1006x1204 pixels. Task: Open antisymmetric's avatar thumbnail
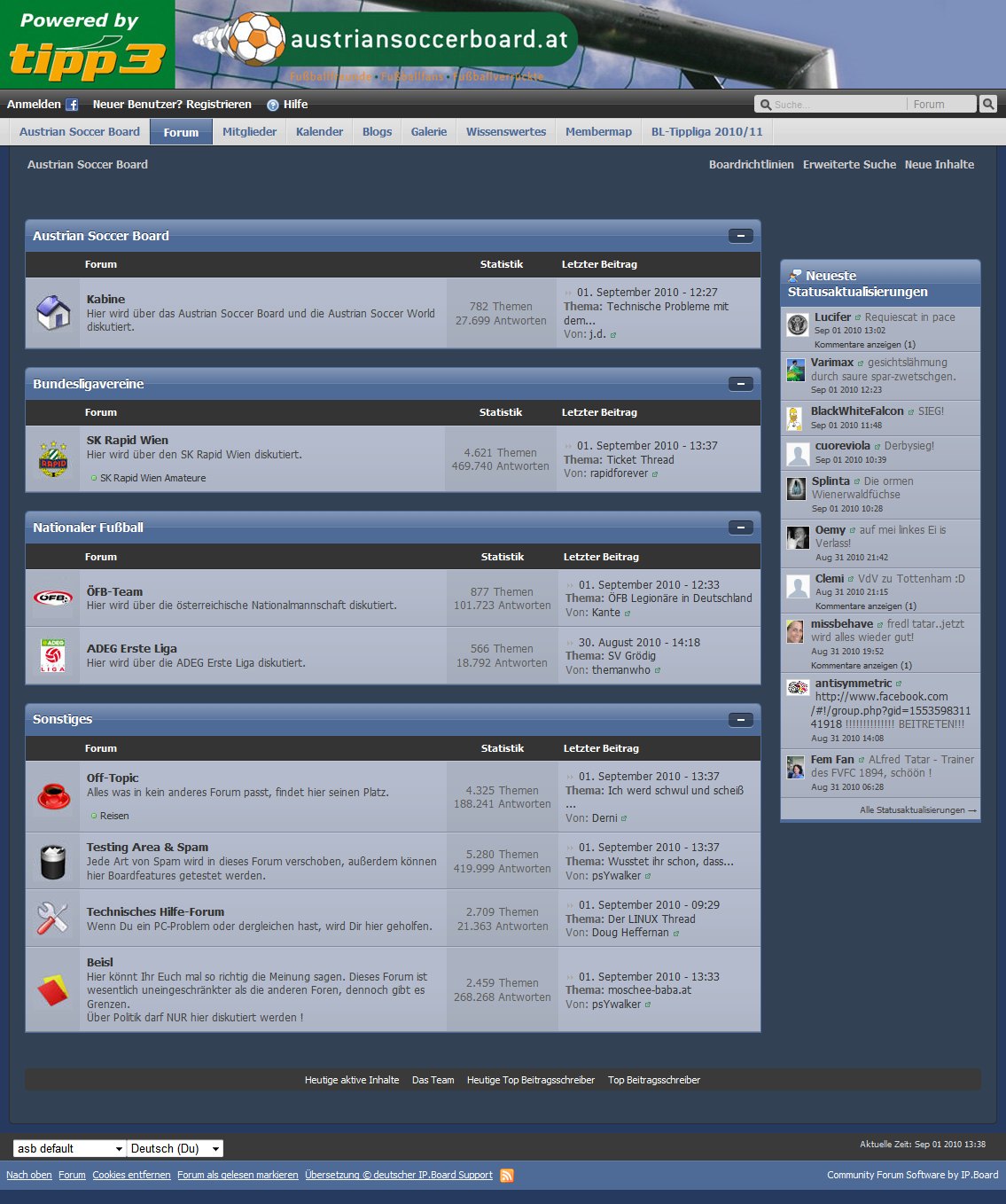798,687
